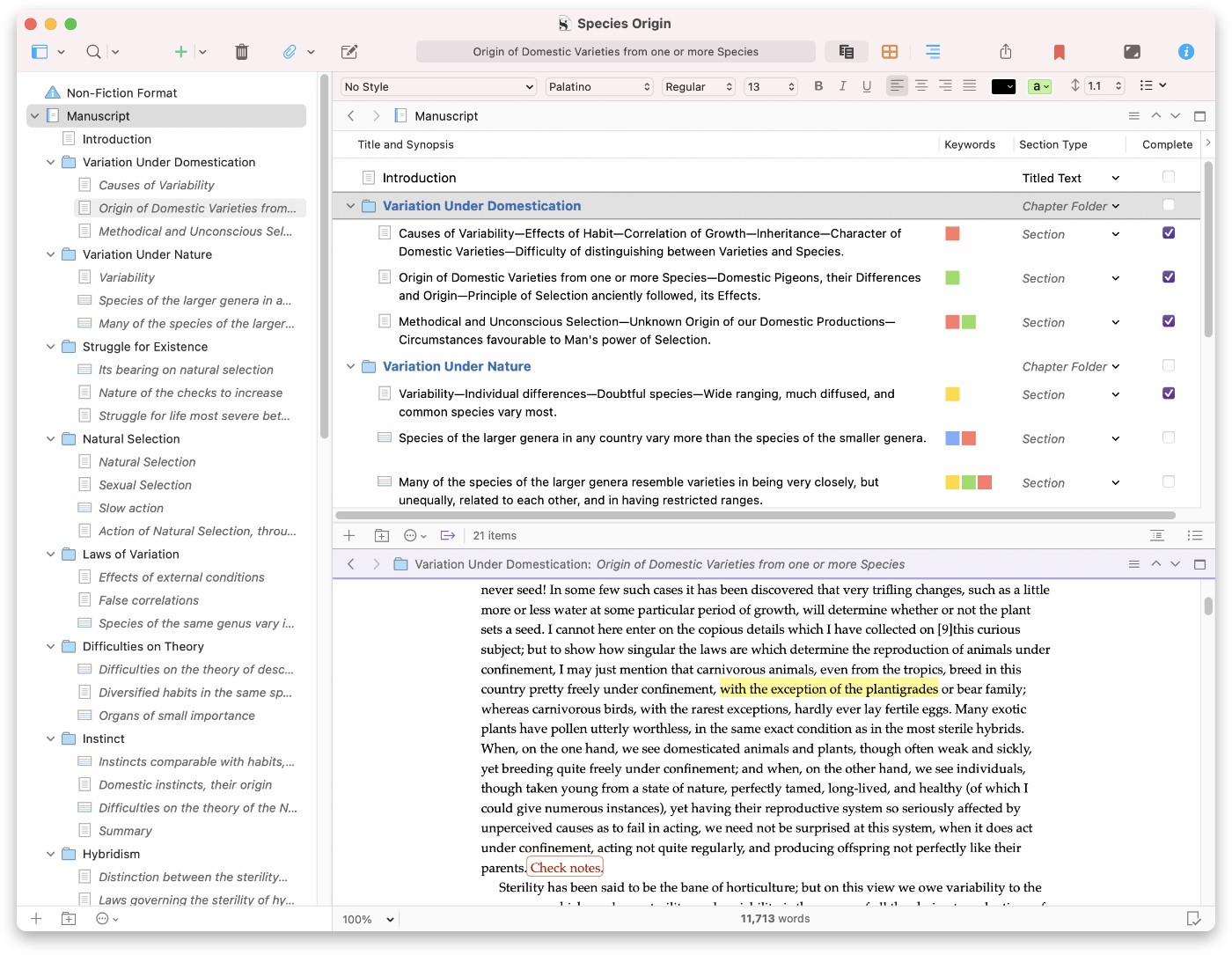The height and width of the screenshot is (955, 1232).
Task: Click the Search magnifying glass icon
Action: 93,52
